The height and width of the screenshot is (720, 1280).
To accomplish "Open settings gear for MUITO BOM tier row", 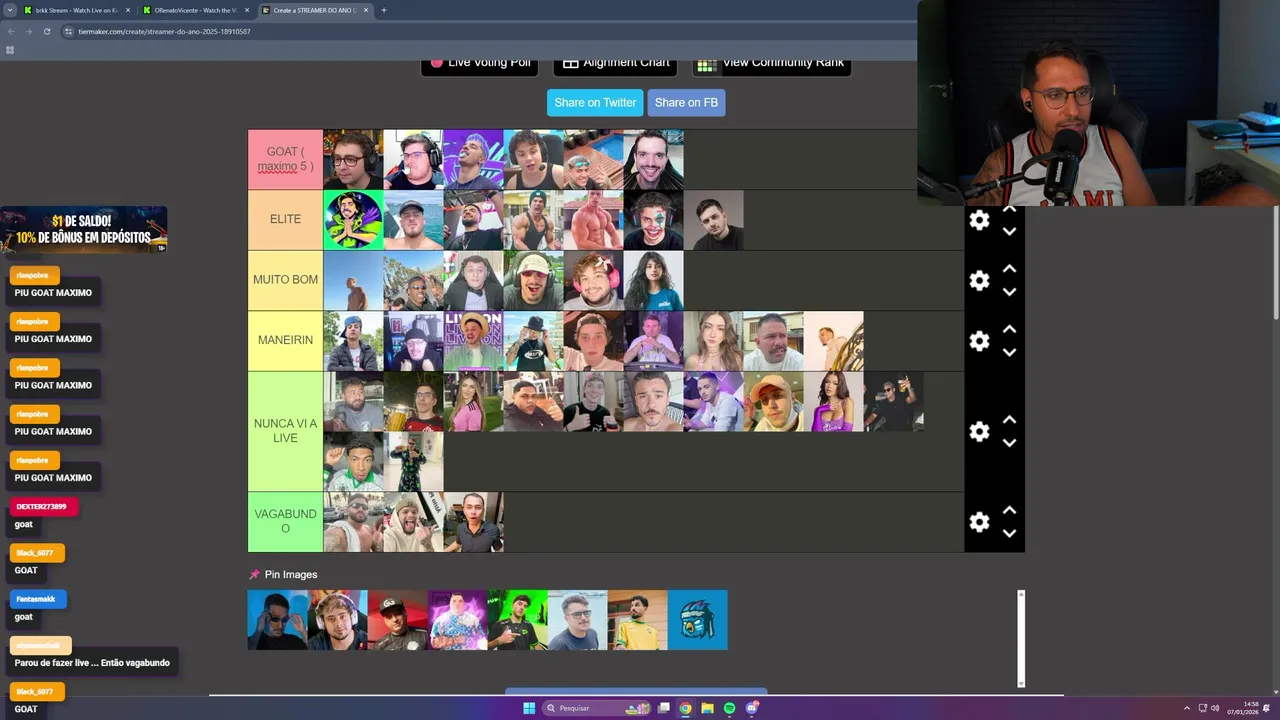I will pyautogui.click(x=980, y=281).
